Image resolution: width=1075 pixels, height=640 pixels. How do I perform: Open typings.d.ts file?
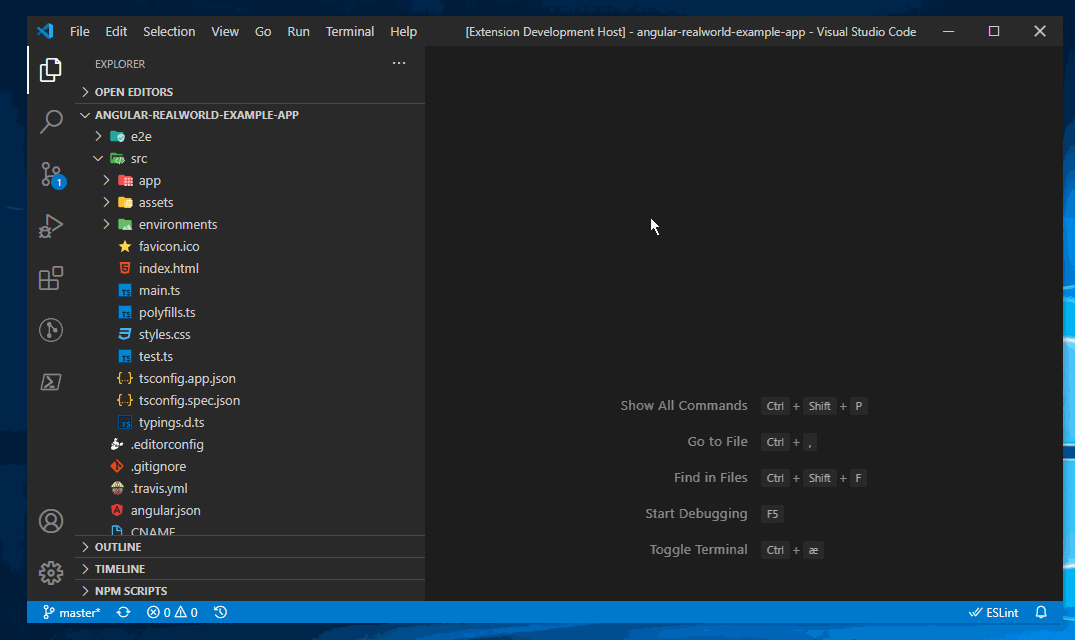coord(250,423)
